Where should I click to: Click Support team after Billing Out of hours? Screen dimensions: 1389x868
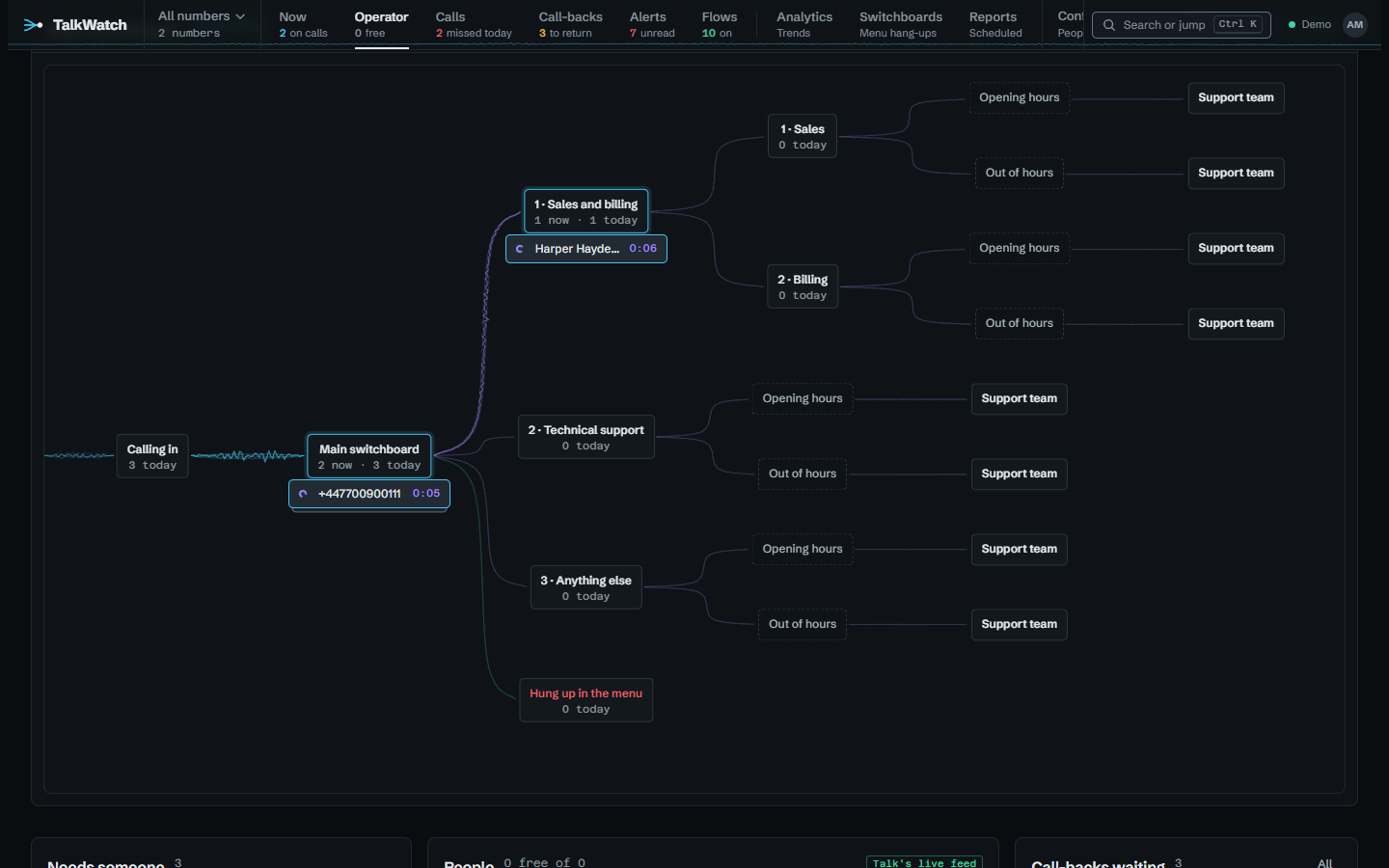1236,323
